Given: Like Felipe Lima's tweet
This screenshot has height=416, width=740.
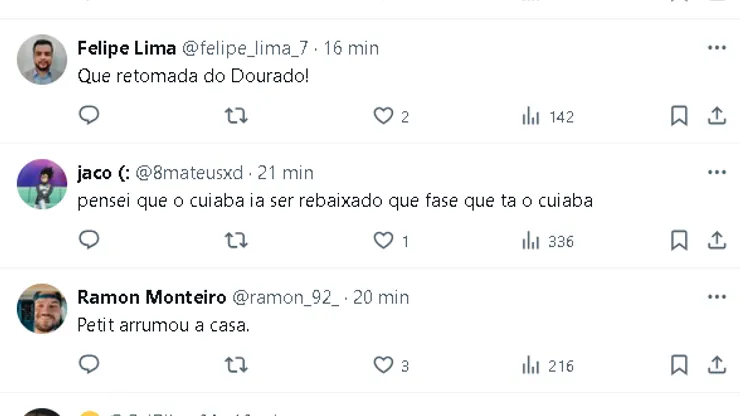Looking at the screenshot, I should 383,116.
